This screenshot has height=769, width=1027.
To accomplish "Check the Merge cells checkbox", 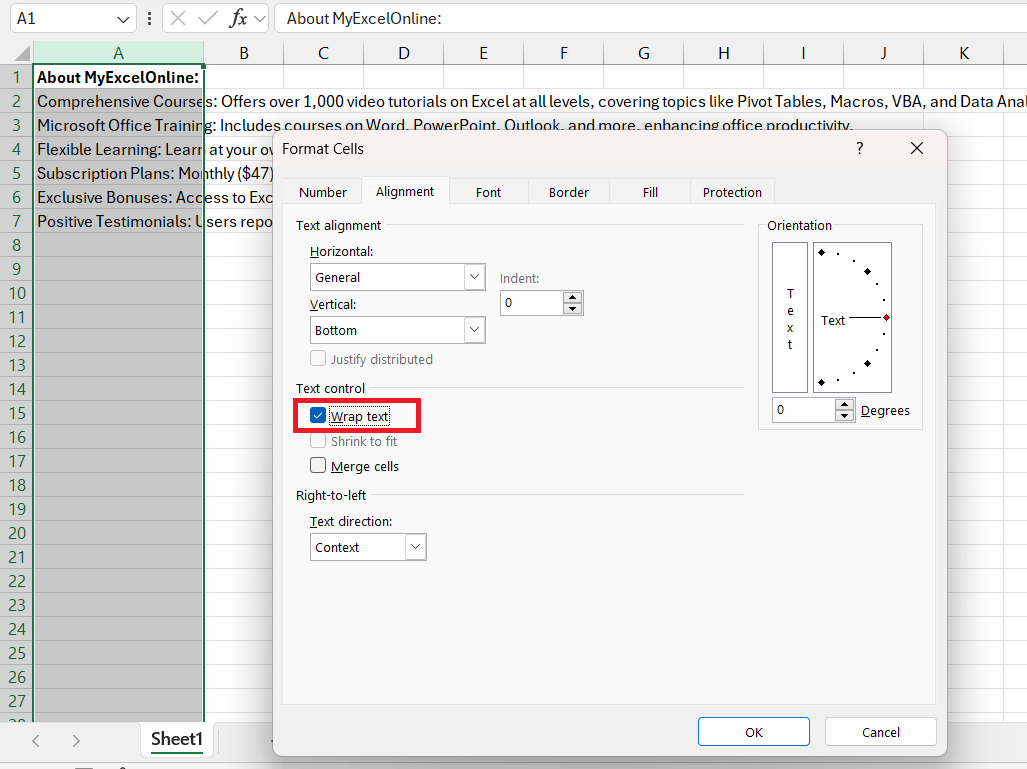I will click(318, 465).
